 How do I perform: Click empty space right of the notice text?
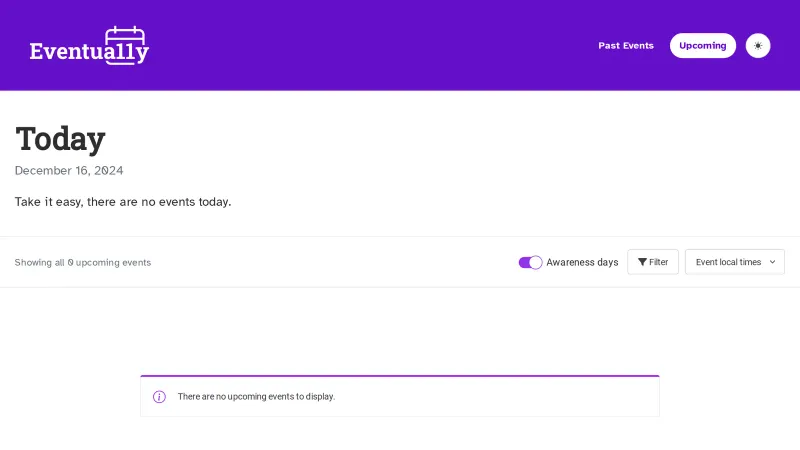(x=500, y=397)
